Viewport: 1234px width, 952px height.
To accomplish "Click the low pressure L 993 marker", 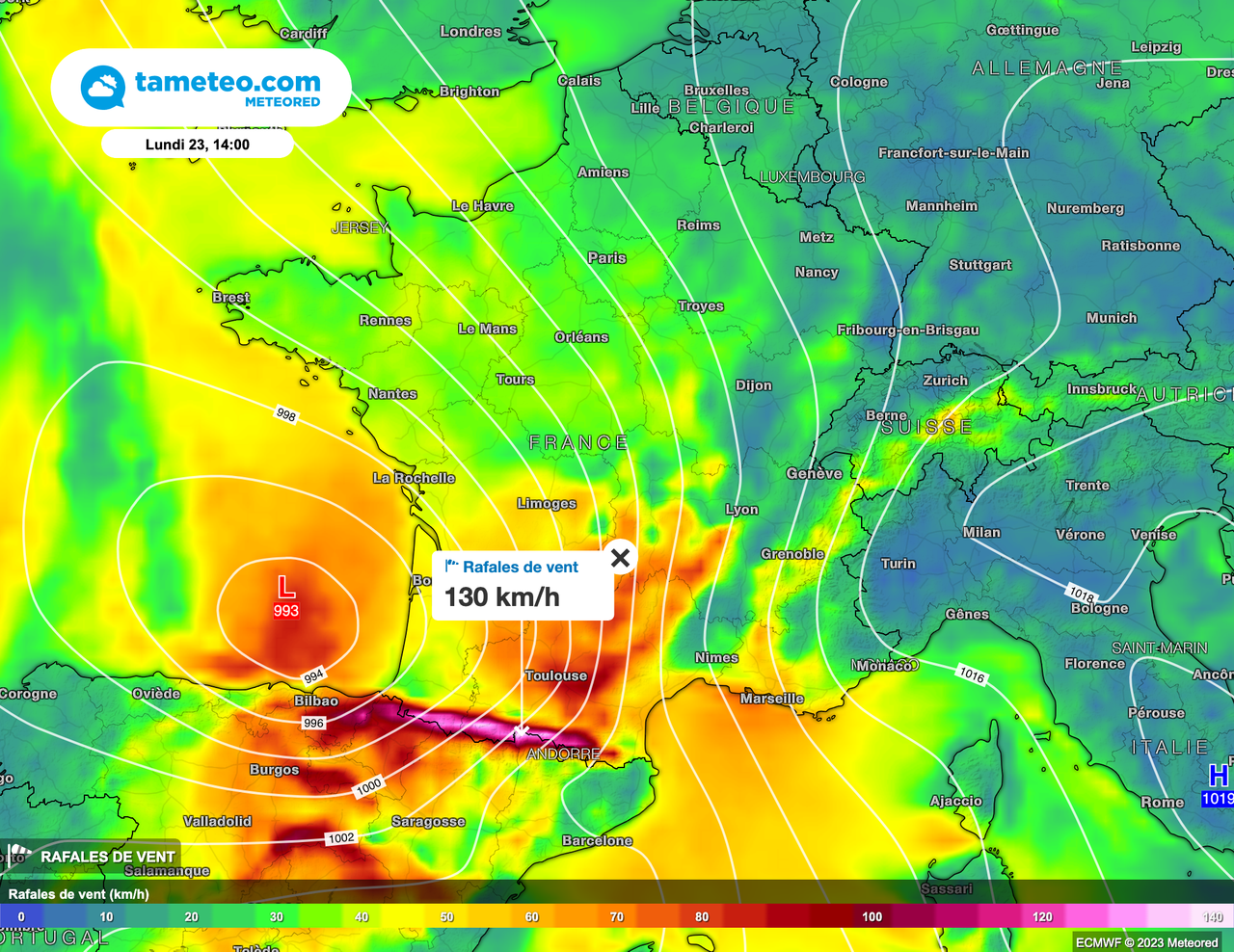I will coord(286,595).
